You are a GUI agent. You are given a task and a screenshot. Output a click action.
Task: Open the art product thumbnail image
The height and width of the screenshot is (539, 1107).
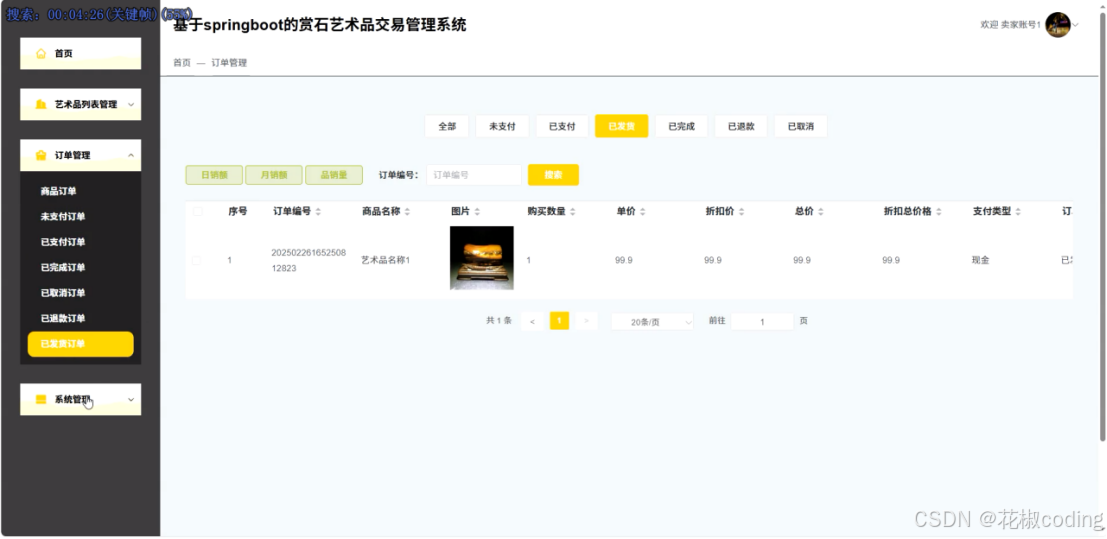481,258
